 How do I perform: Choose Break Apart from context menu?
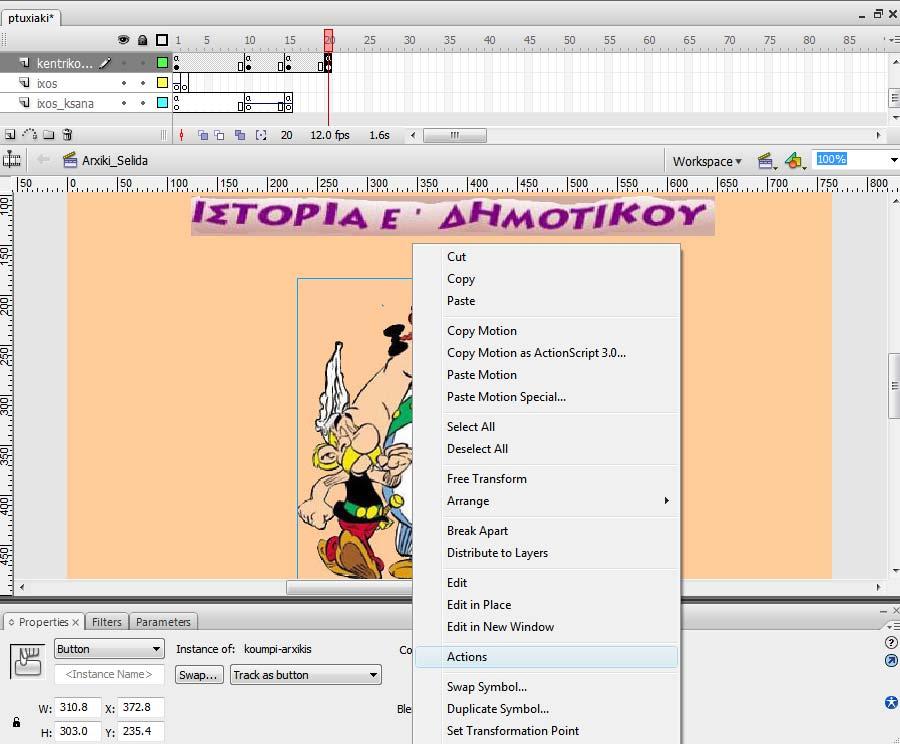pyautogui.click(x=545, y=530)
